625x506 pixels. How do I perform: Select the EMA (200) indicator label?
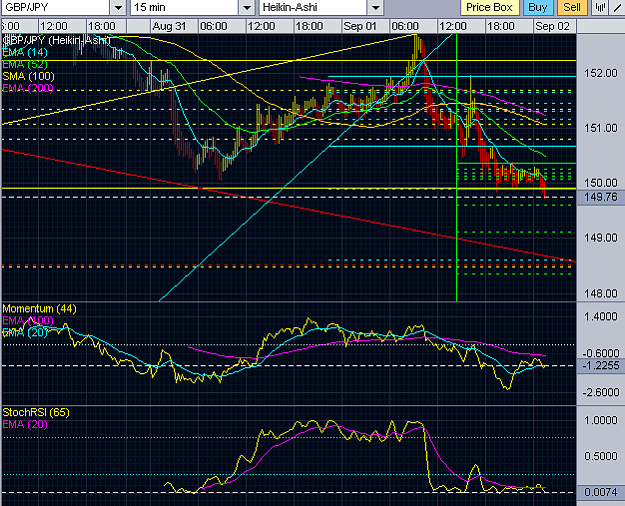pyautogui.click(x=28, y=88)
